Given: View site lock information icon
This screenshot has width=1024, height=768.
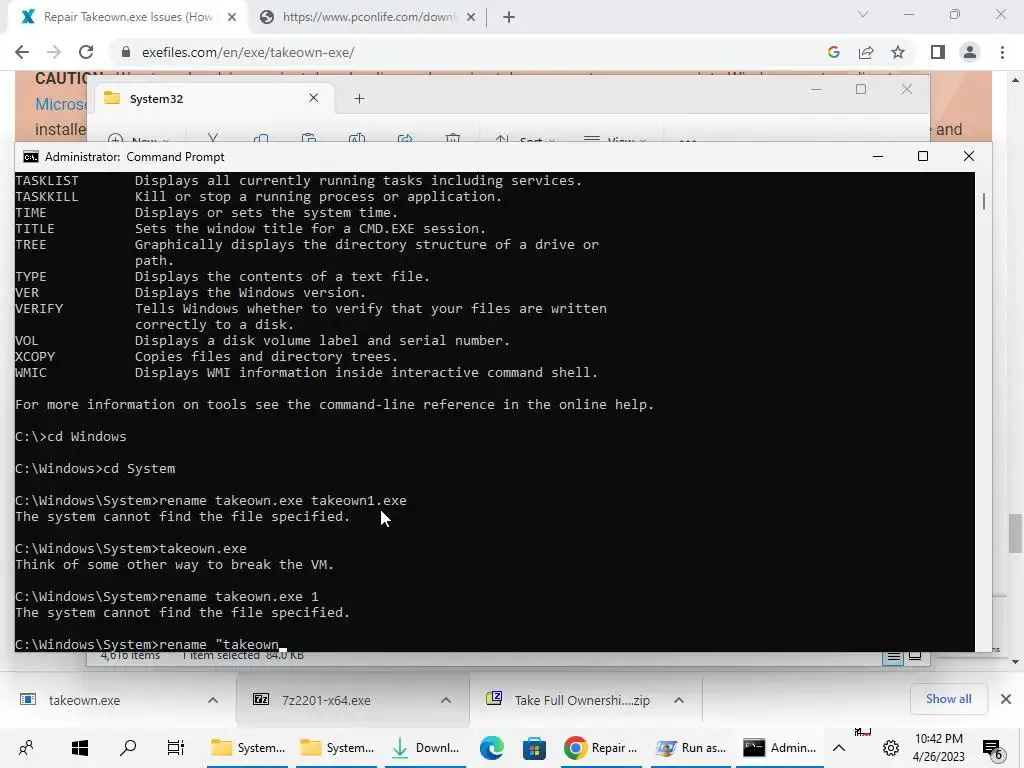Looking at the screenshot, I should (x=126, y=52).
